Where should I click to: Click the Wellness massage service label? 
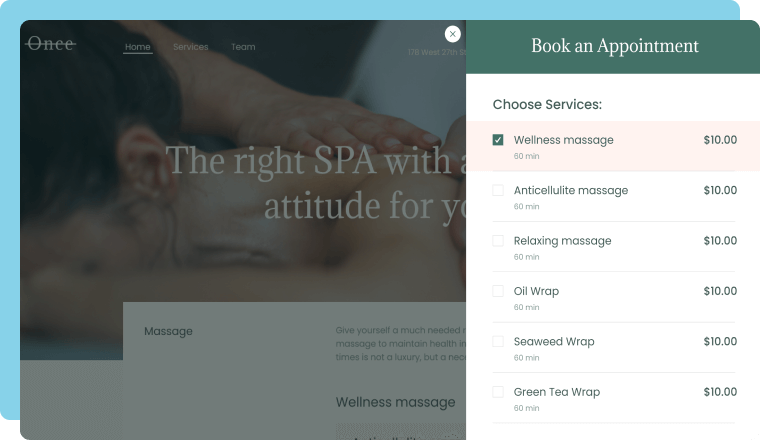coord(563,140)
